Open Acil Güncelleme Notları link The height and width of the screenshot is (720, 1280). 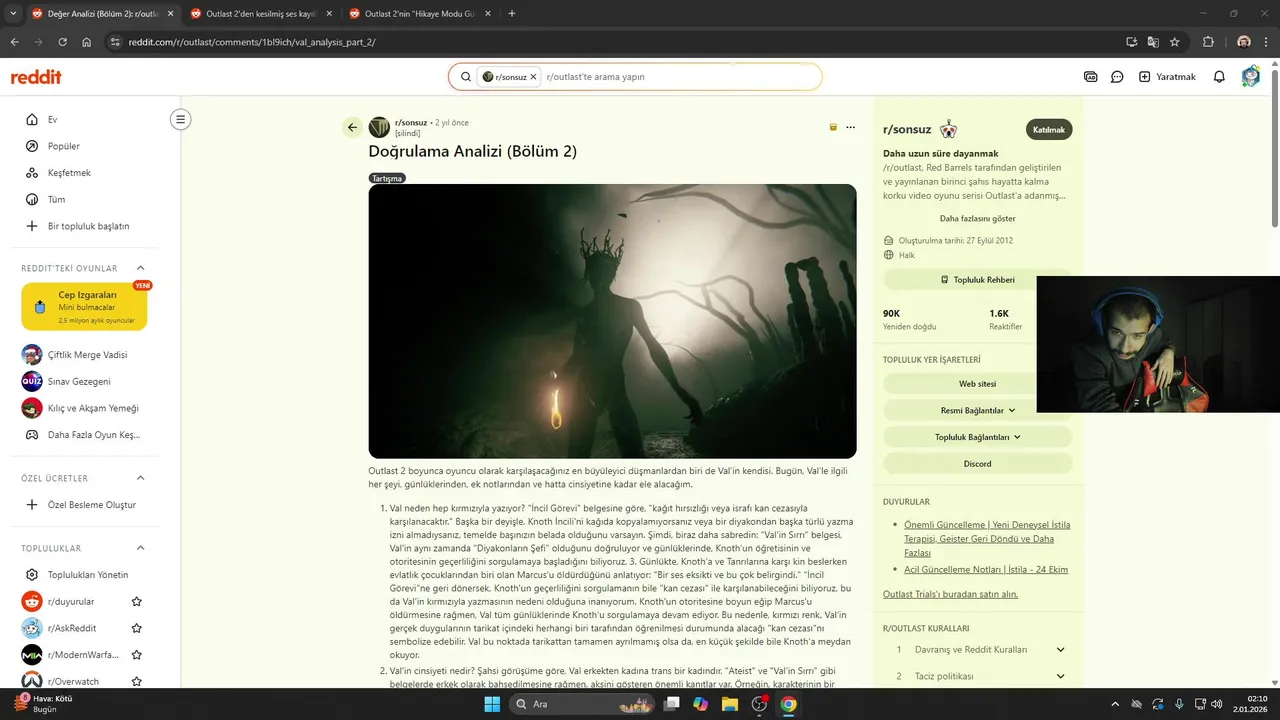coord(986,569)
